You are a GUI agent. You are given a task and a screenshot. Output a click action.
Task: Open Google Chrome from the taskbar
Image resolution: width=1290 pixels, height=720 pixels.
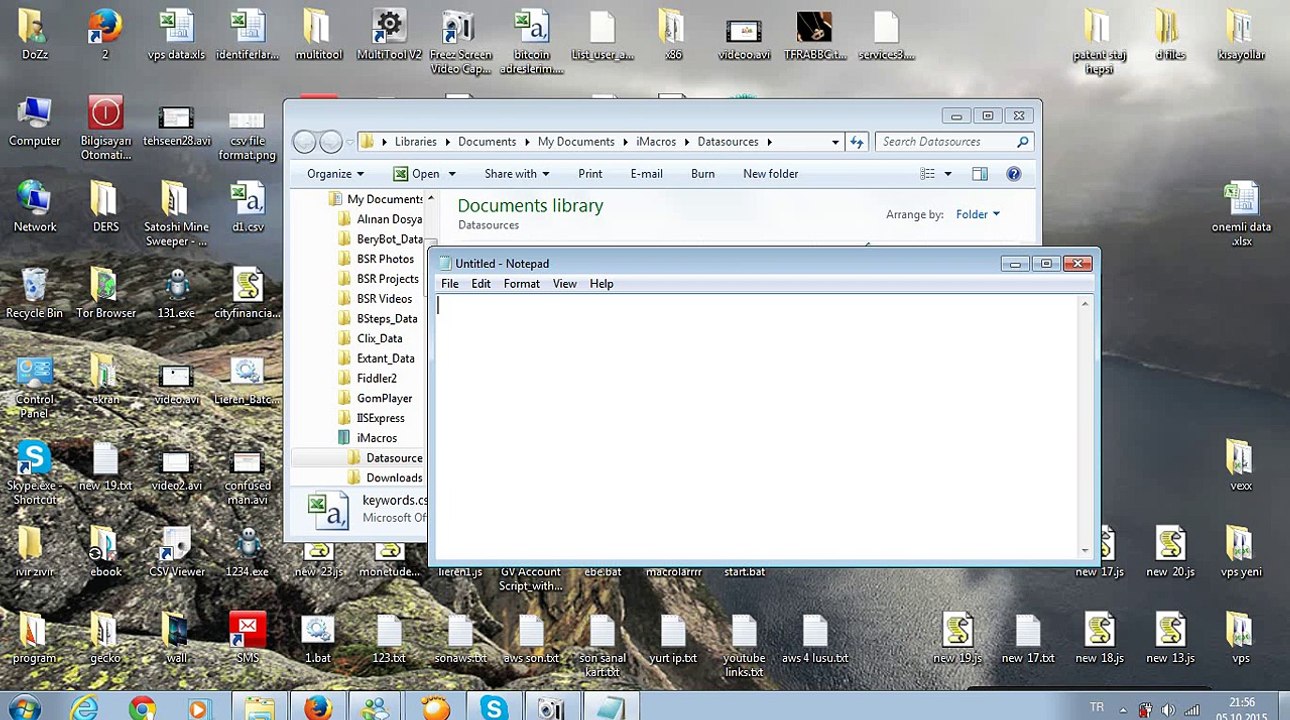click(142, 708)
